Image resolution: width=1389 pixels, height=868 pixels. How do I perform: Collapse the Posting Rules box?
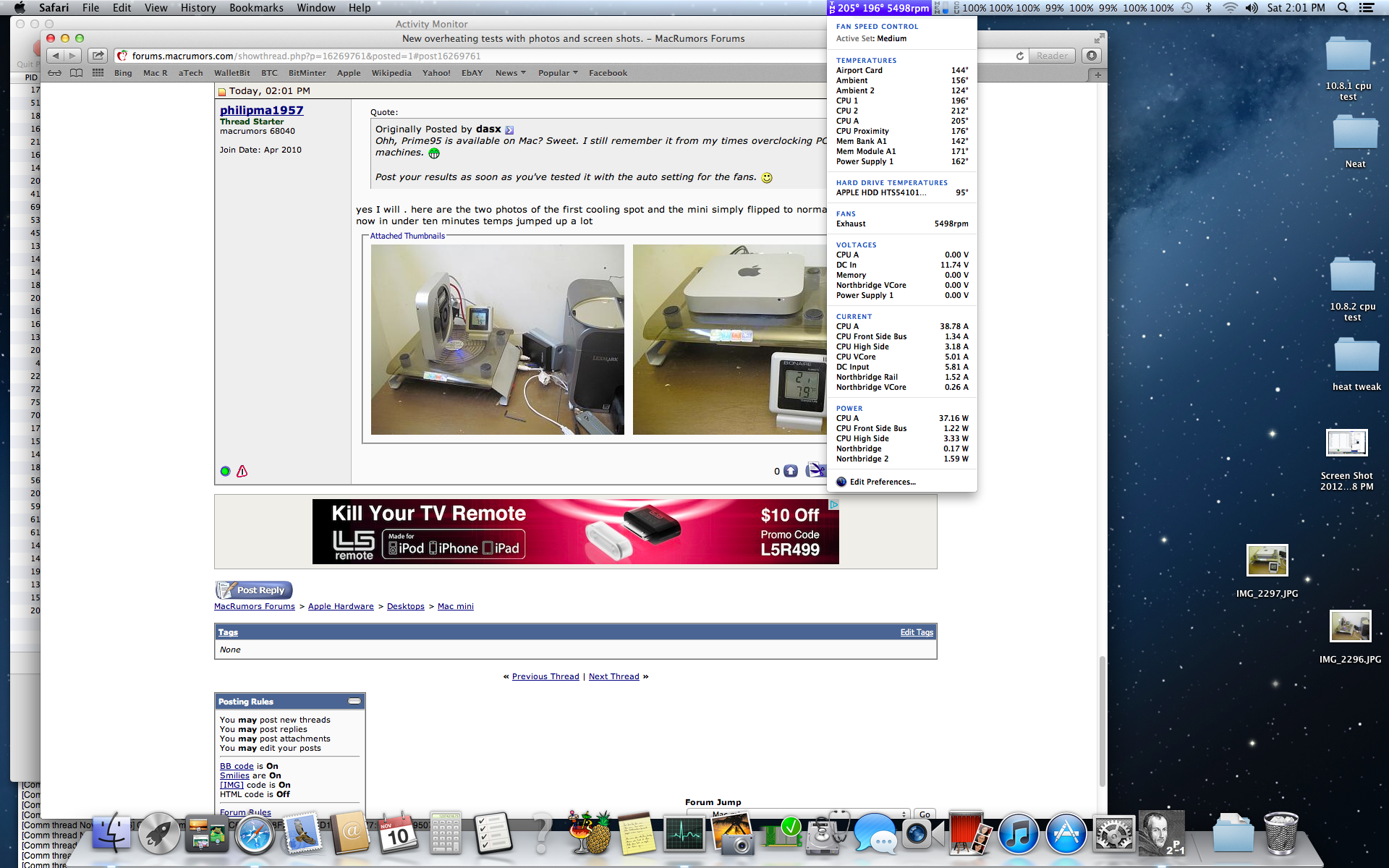pos(354,701)
